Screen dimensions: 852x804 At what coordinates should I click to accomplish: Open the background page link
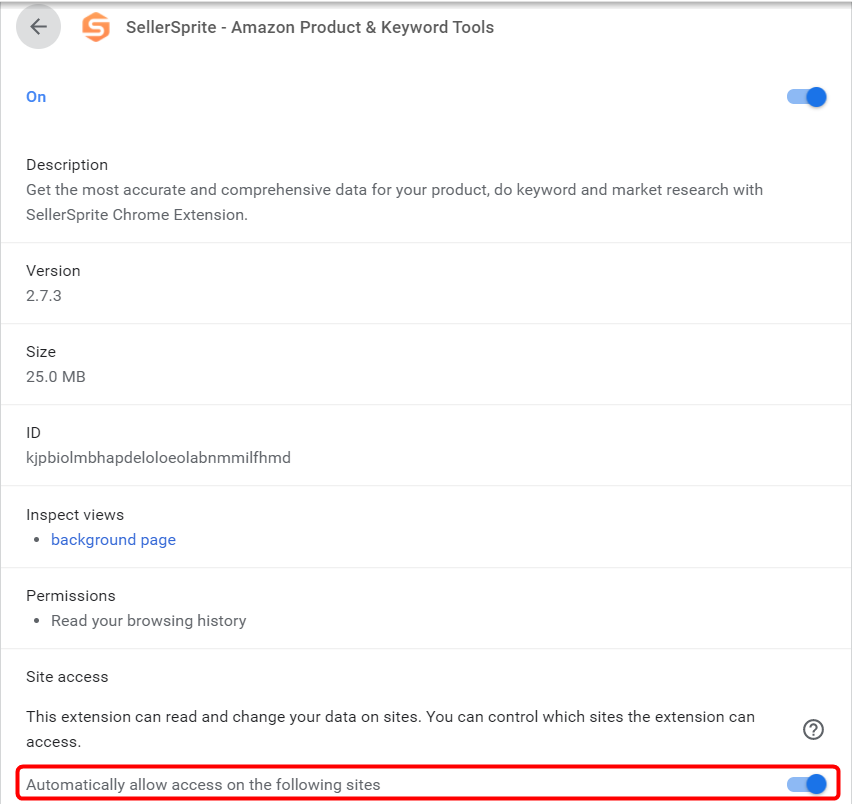[113, 540]
